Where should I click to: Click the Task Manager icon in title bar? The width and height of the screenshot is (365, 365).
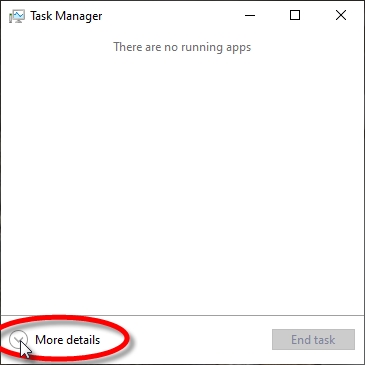[17, 16]
